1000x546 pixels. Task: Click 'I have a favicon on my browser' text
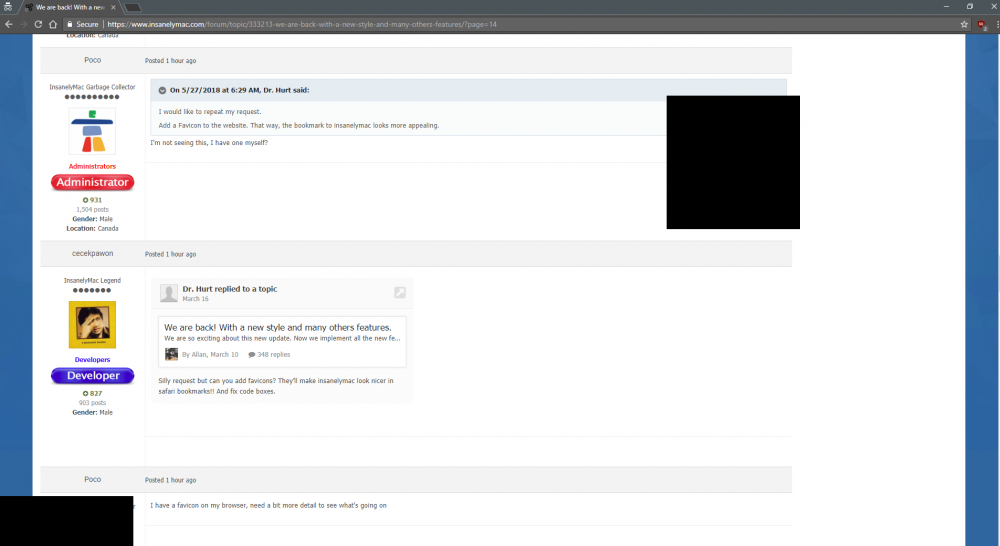[x=268, y=505]
